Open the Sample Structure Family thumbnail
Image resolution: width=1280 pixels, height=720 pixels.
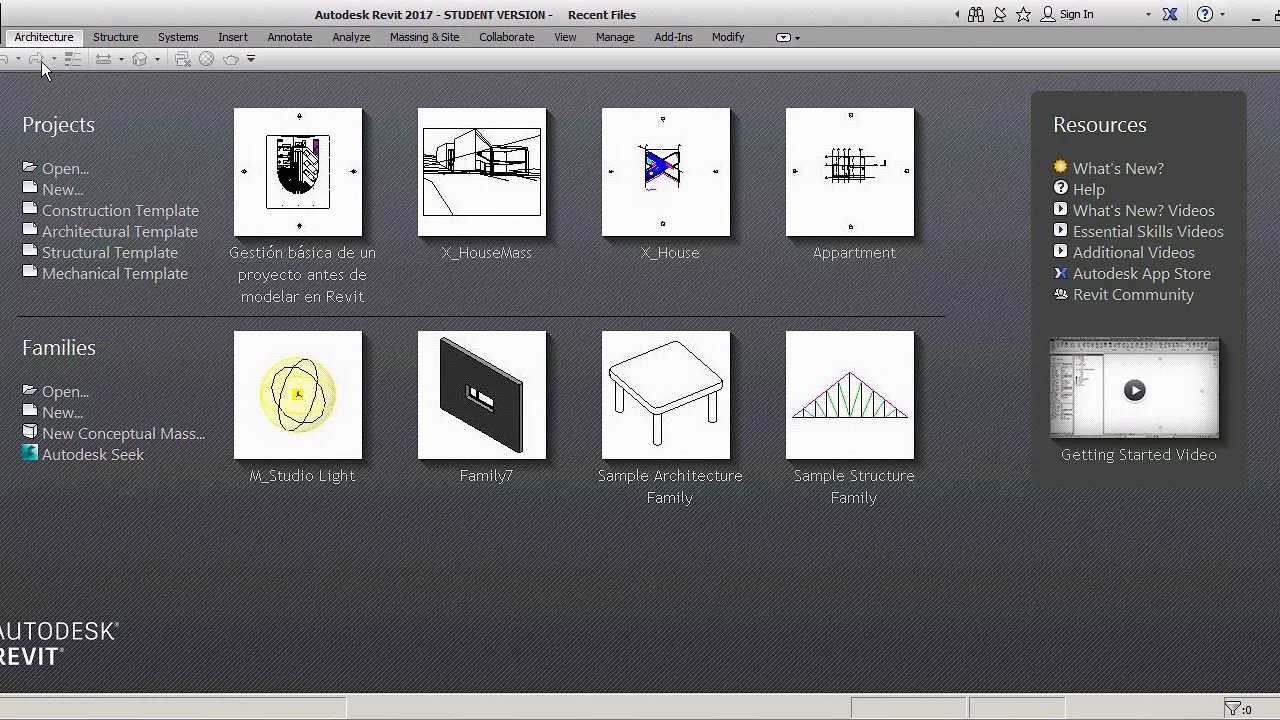850,395
